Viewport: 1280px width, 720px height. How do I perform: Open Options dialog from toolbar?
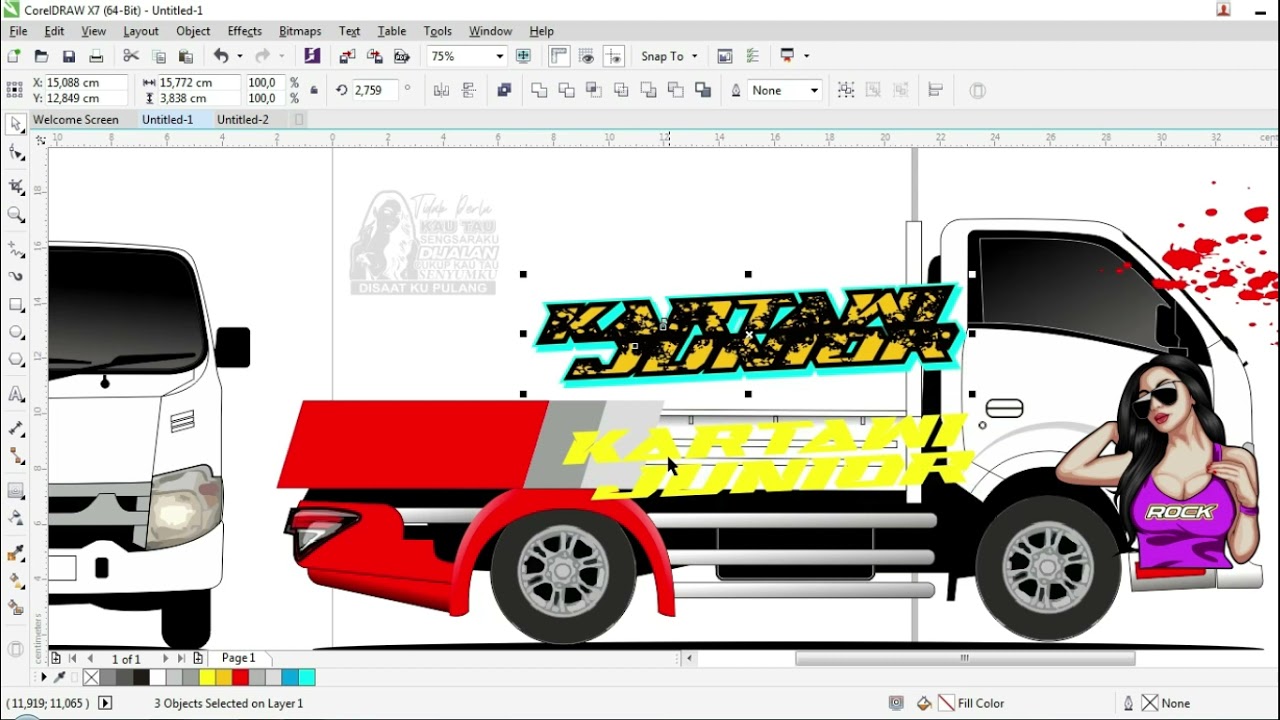click(753, 56)
